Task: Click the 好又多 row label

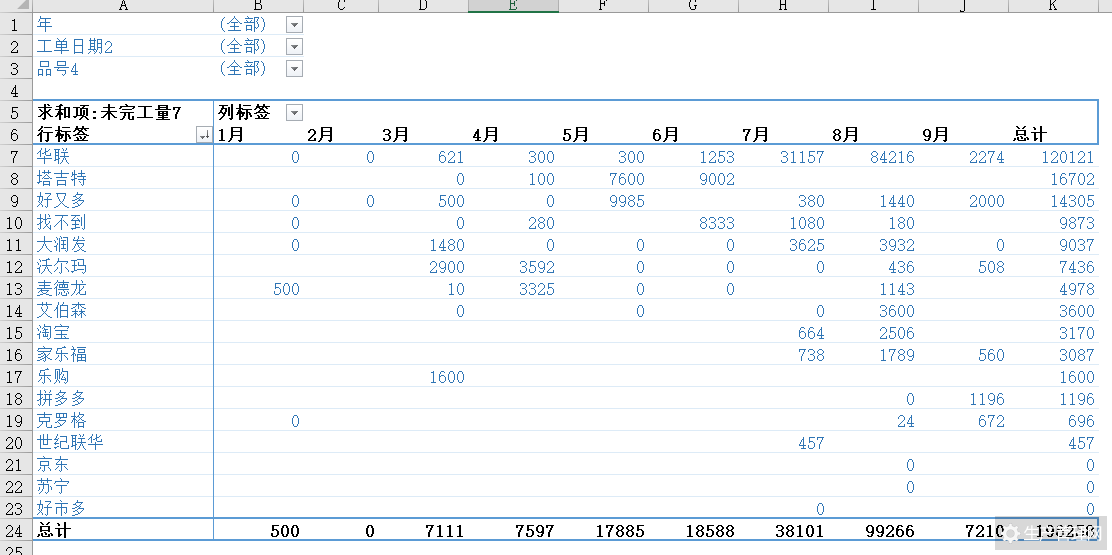Action: (x=62, y=201)
